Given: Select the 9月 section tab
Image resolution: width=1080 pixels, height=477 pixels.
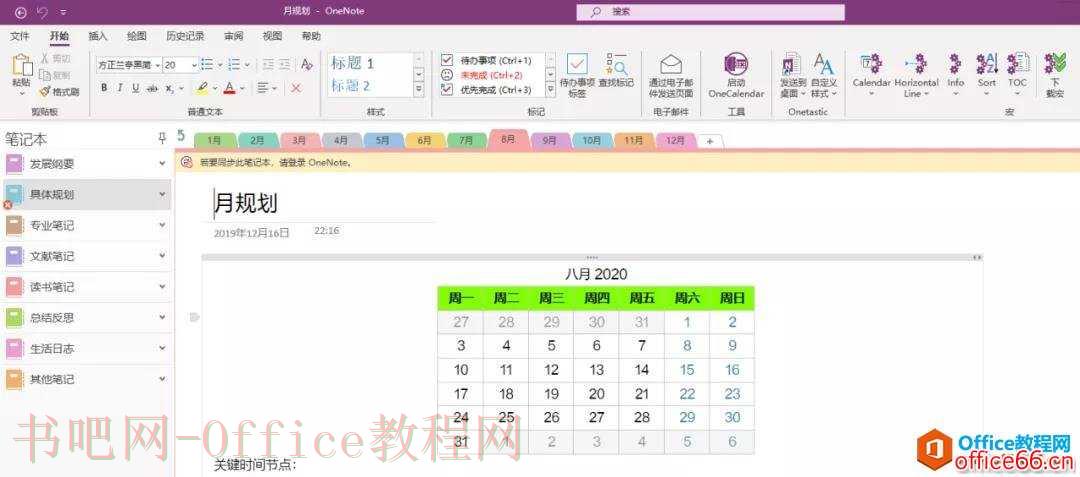Looking at the screenshot, I should pos(549,140).
